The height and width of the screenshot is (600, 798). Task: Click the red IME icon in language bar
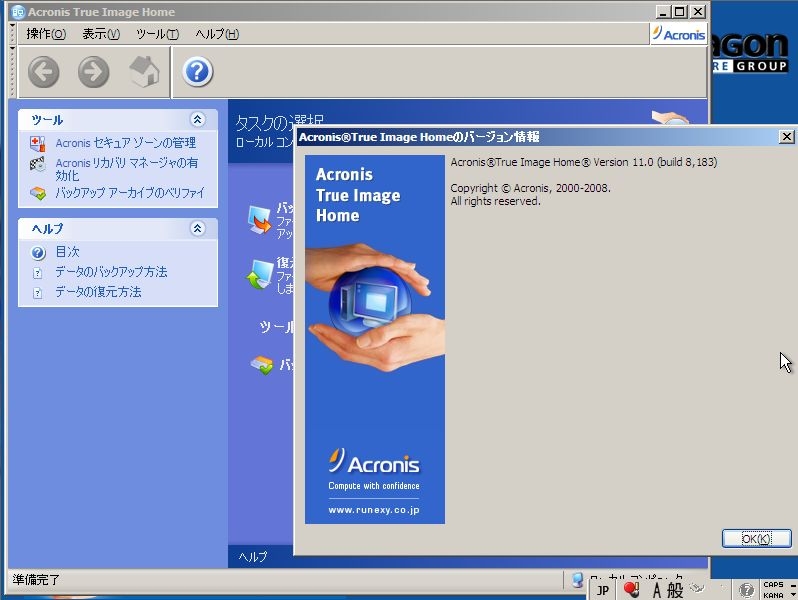[632, 589]
